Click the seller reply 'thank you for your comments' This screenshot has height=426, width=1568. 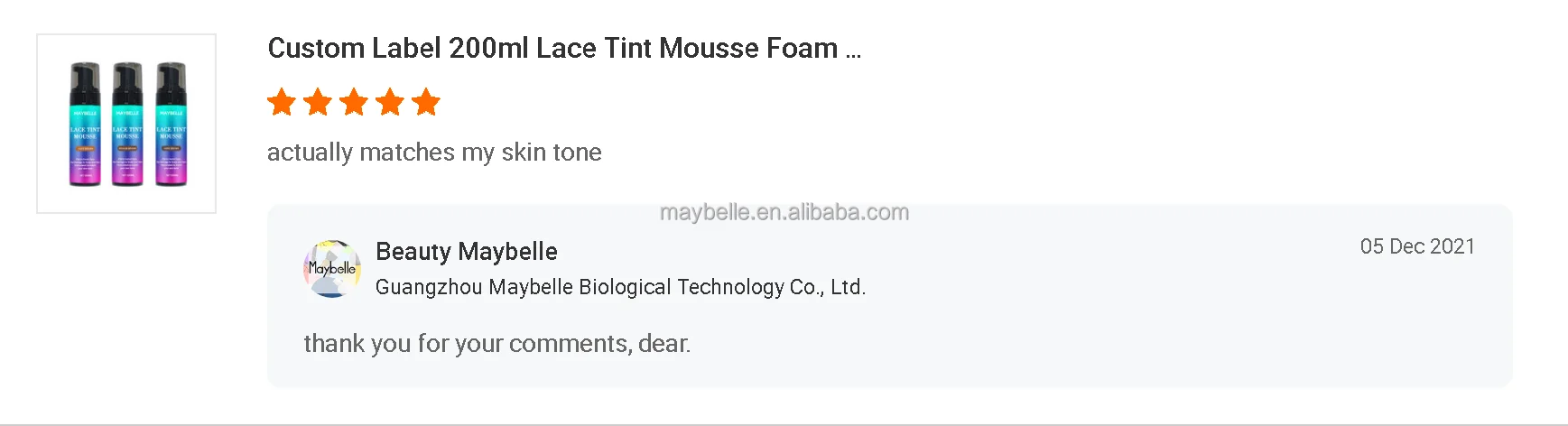[496, 344]
